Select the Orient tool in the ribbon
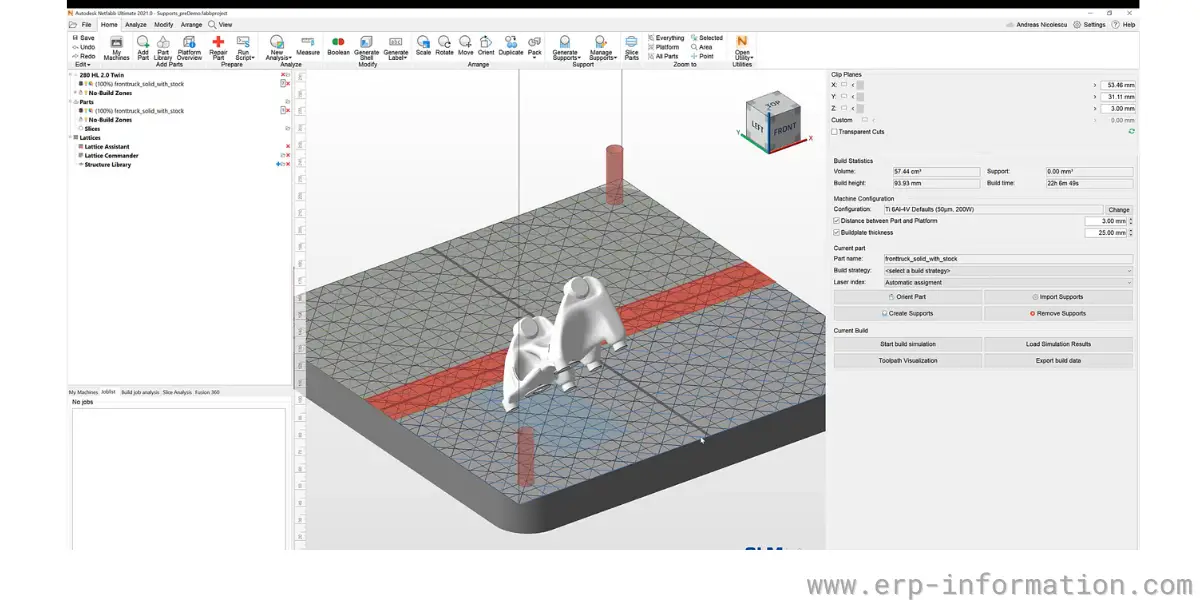The image size is (1200, 600). click(x=486, y=45)
